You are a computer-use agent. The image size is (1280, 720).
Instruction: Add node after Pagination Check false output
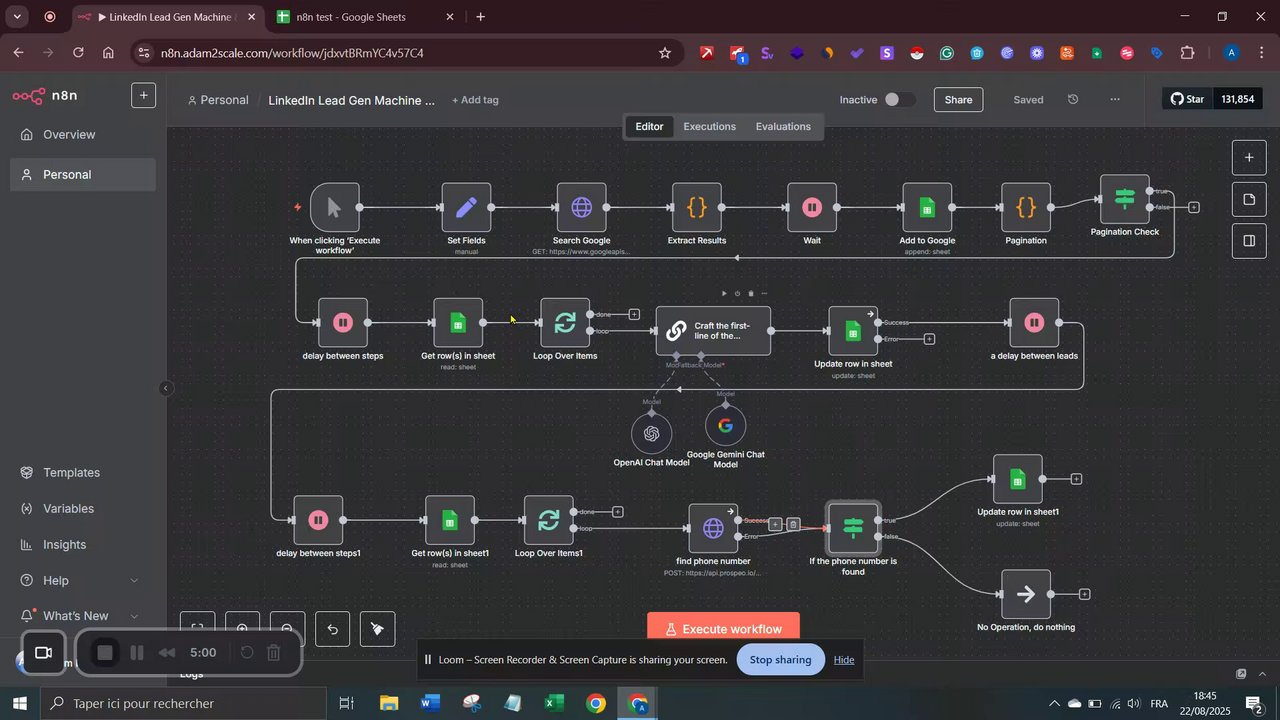(1194, 207)
